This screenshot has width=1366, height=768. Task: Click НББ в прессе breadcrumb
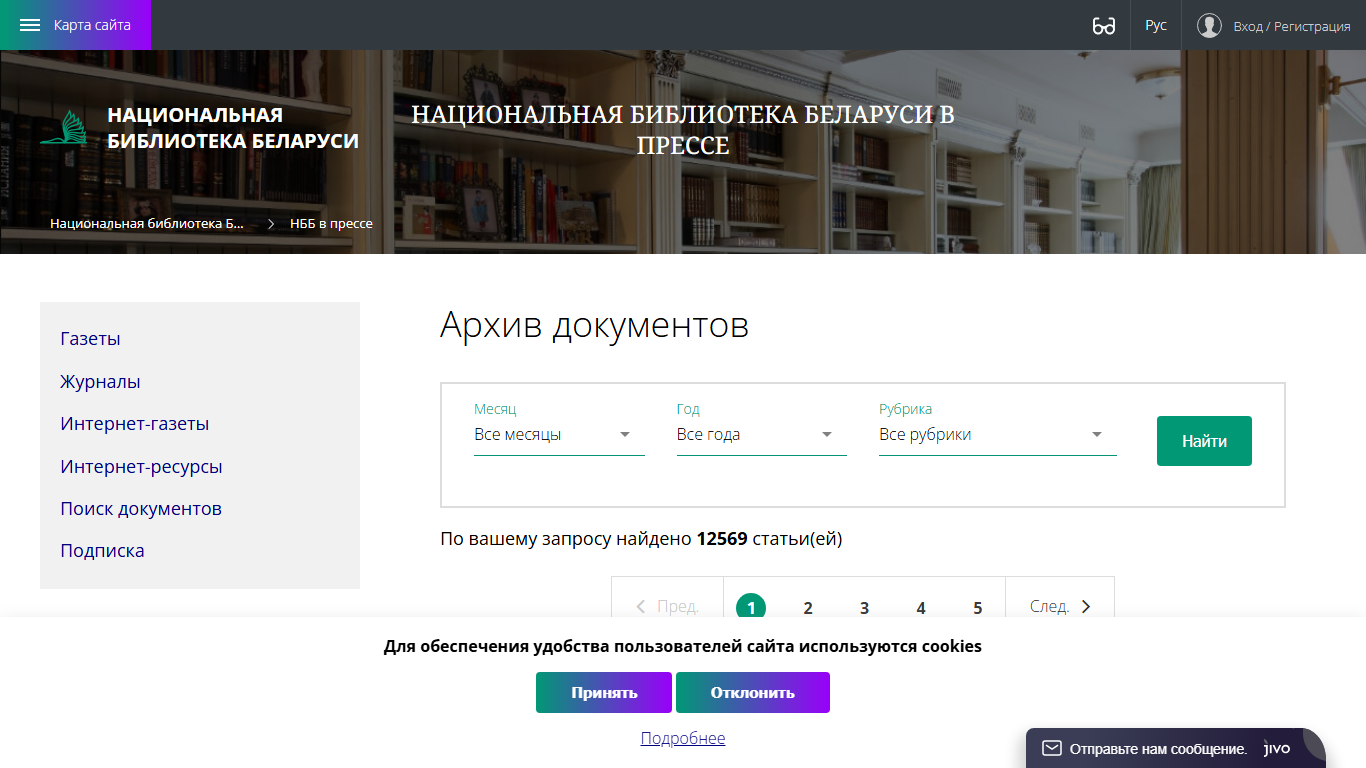click(x=331, y=224)
